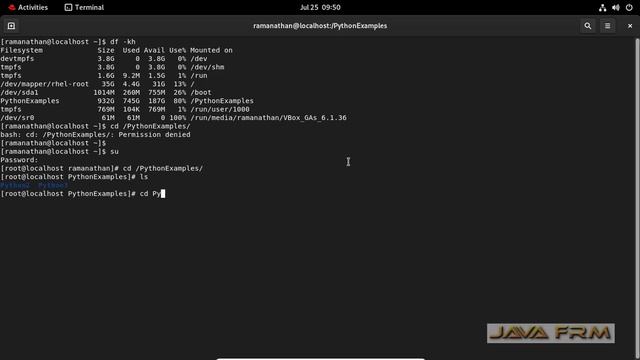The width and height of the screenshot is (640, 360).
Task: Click the 'PythonExamples' filesystem name in df output
Action: 30,101
